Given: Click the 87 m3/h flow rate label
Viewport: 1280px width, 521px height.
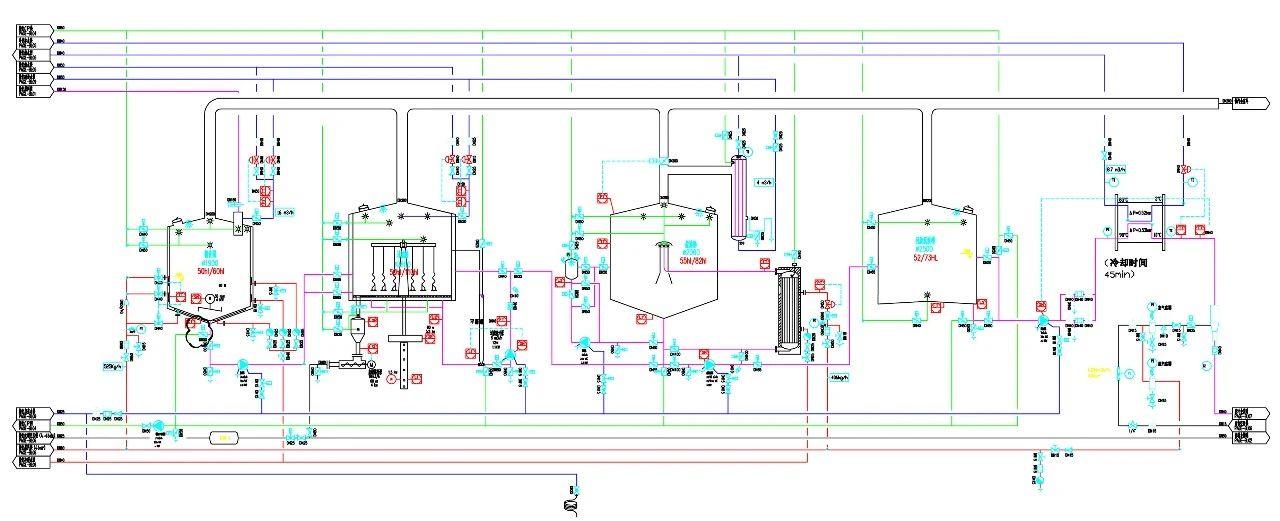Looking at the screenshot, I should 1114,169.
